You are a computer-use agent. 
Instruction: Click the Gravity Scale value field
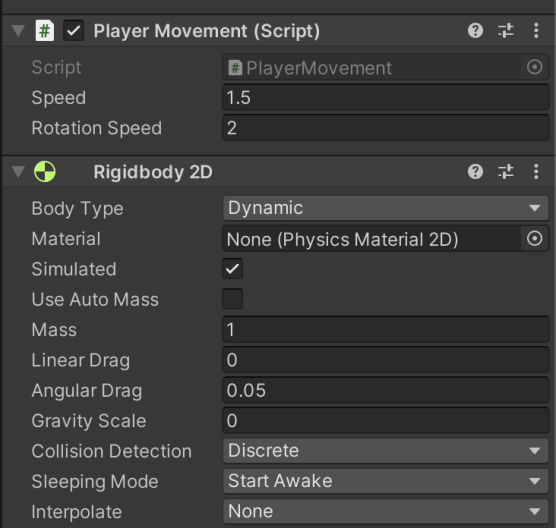coord(386,421)
